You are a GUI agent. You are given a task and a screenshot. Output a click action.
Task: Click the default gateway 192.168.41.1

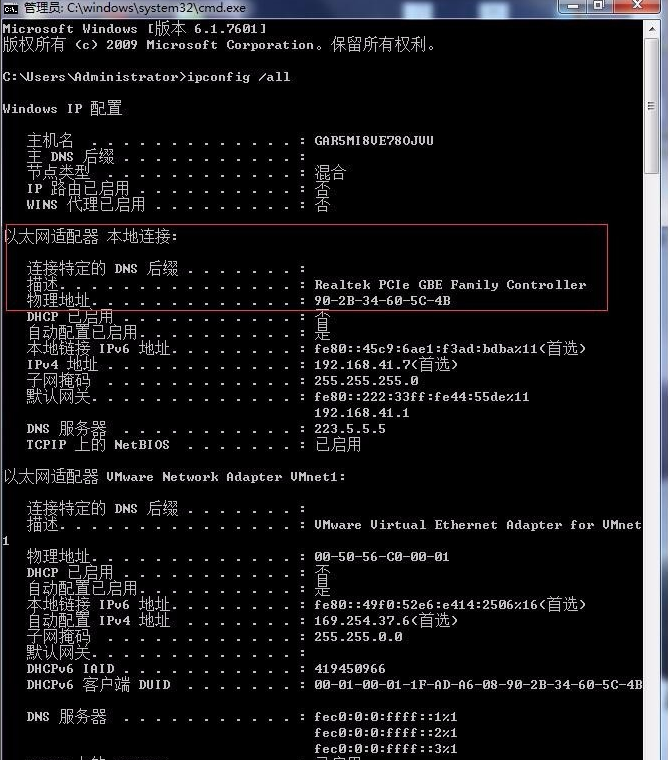point(362,412)
